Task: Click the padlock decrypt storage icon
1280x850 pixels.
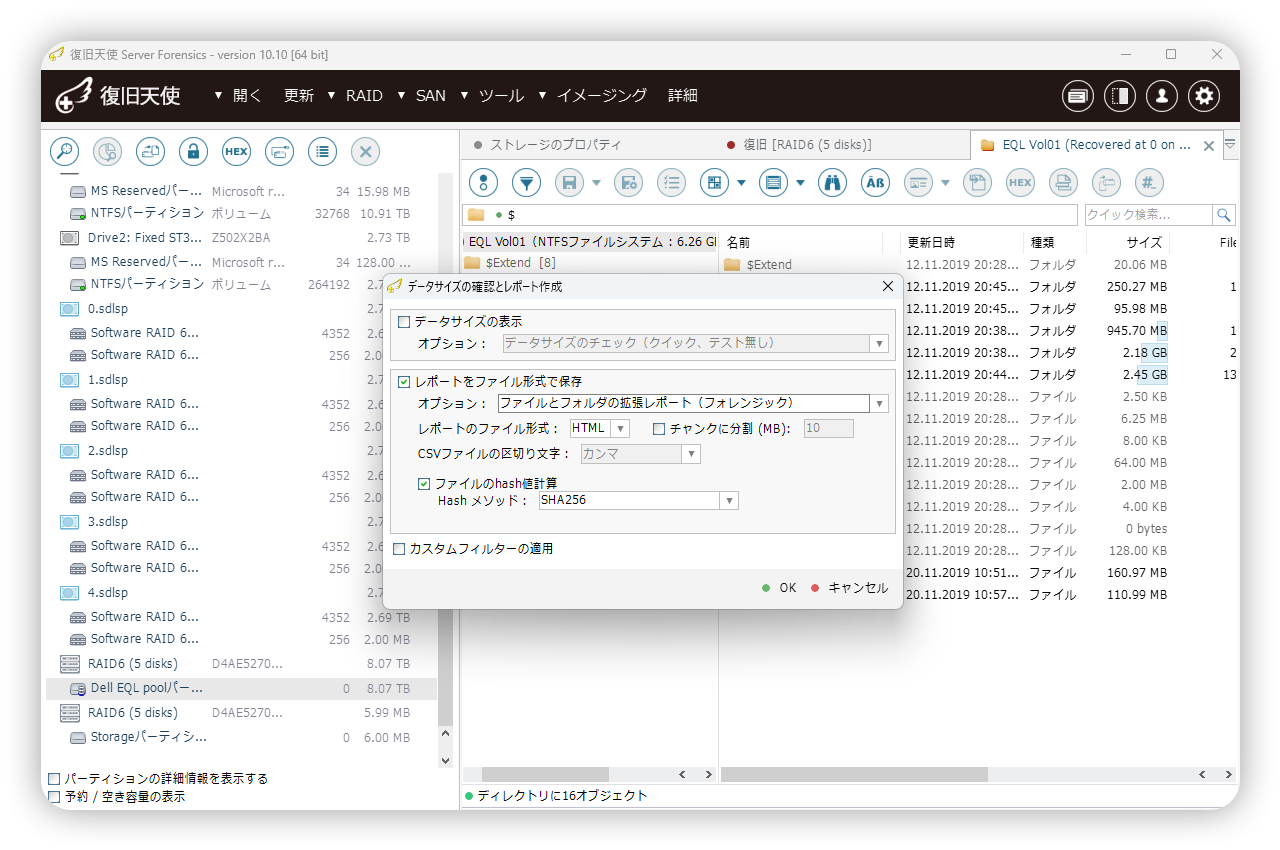Action: 193,152
